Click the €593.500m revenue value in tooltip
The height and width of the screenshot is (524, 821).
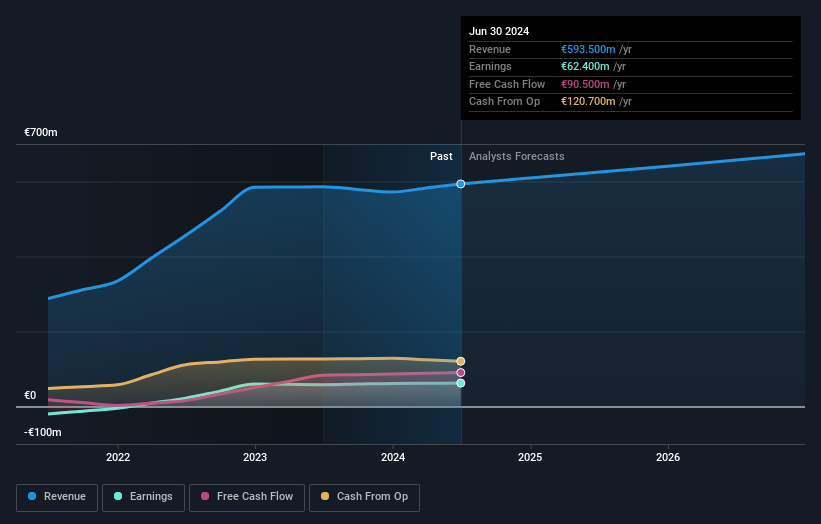pos(589,49)
